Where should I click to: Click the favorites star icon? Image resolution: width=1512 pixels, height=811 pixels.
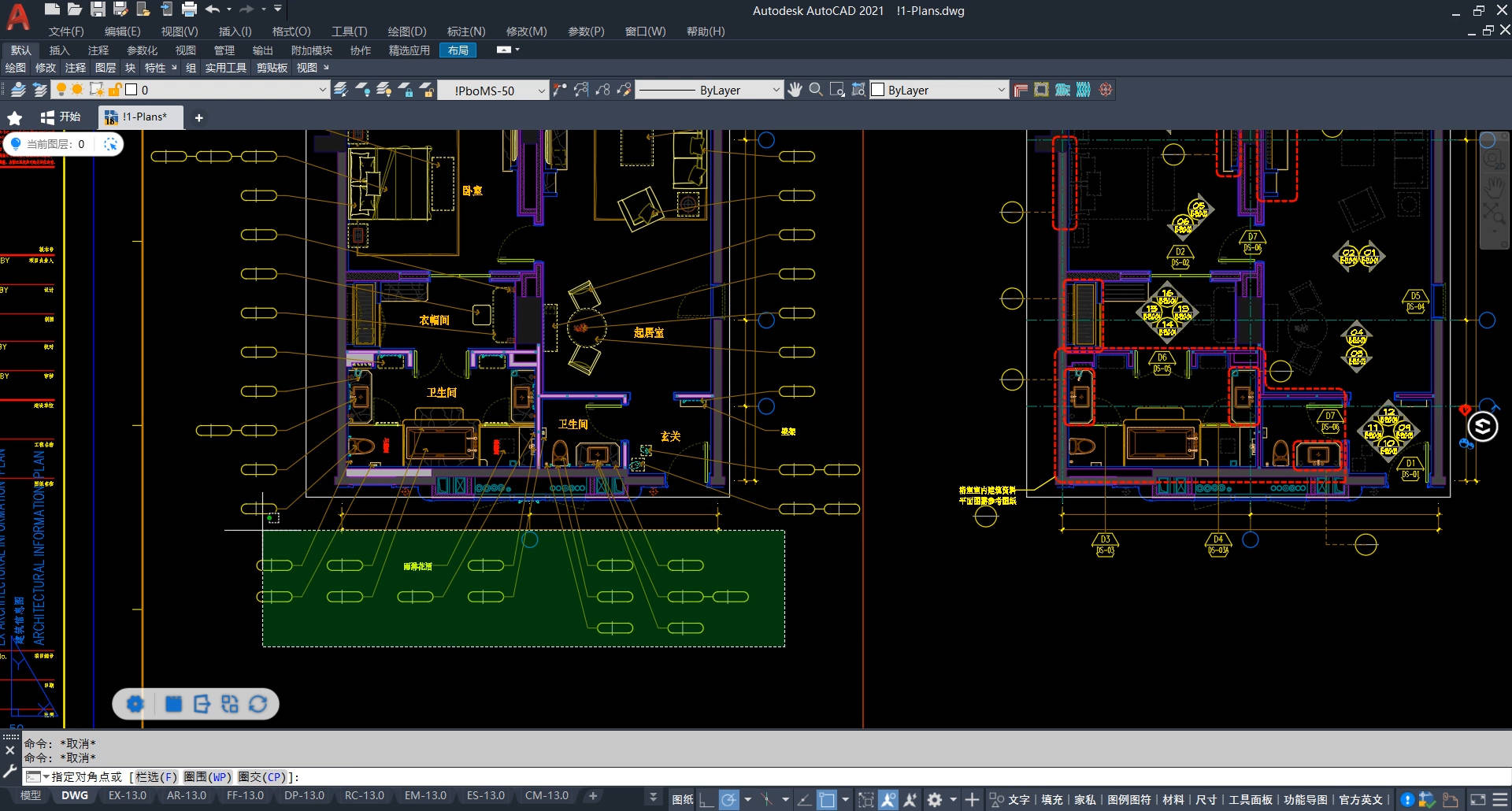[x=15, y=118]
